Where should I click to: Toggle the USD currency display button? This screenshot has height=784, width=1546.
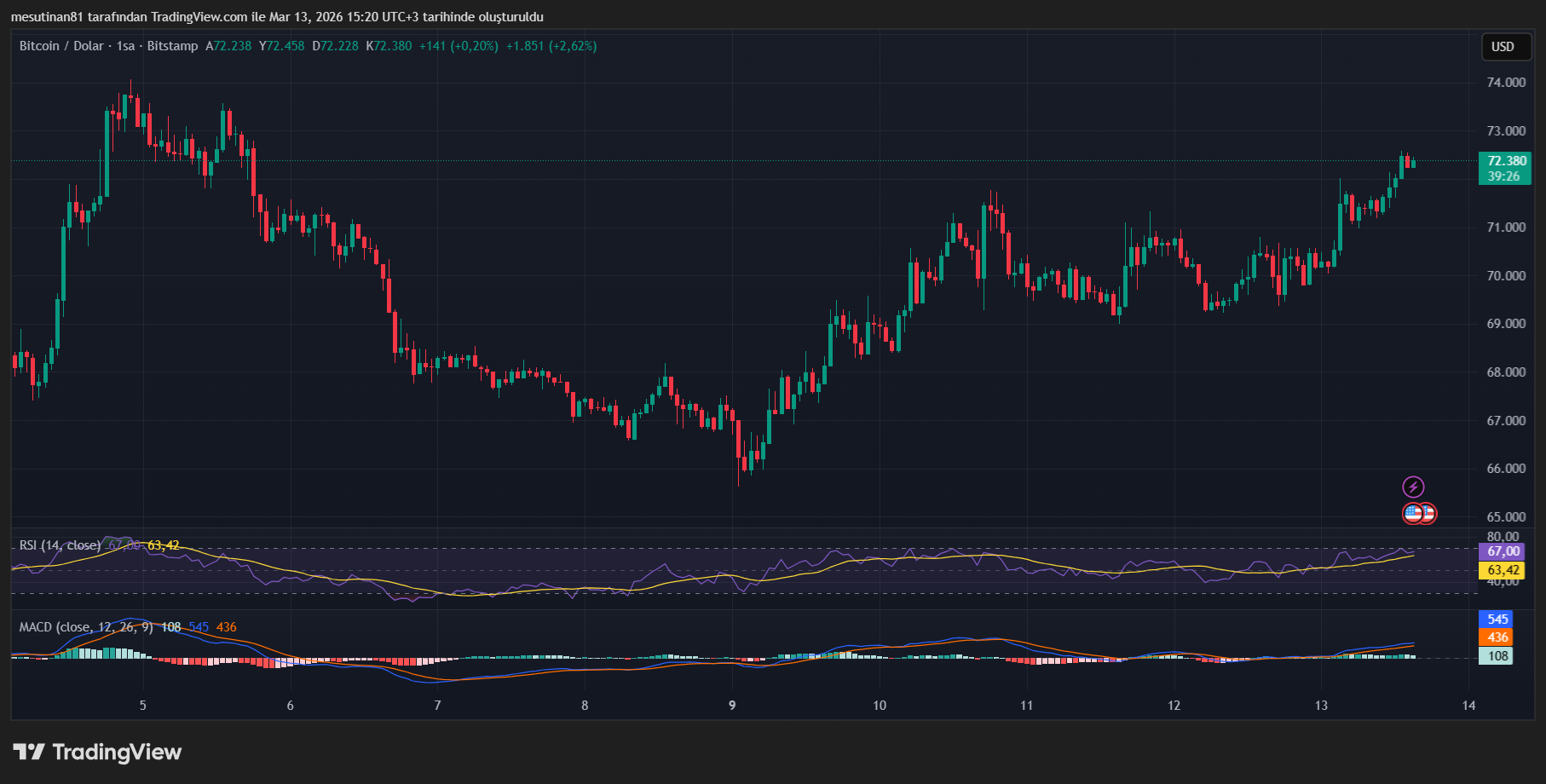point(1505,47)
